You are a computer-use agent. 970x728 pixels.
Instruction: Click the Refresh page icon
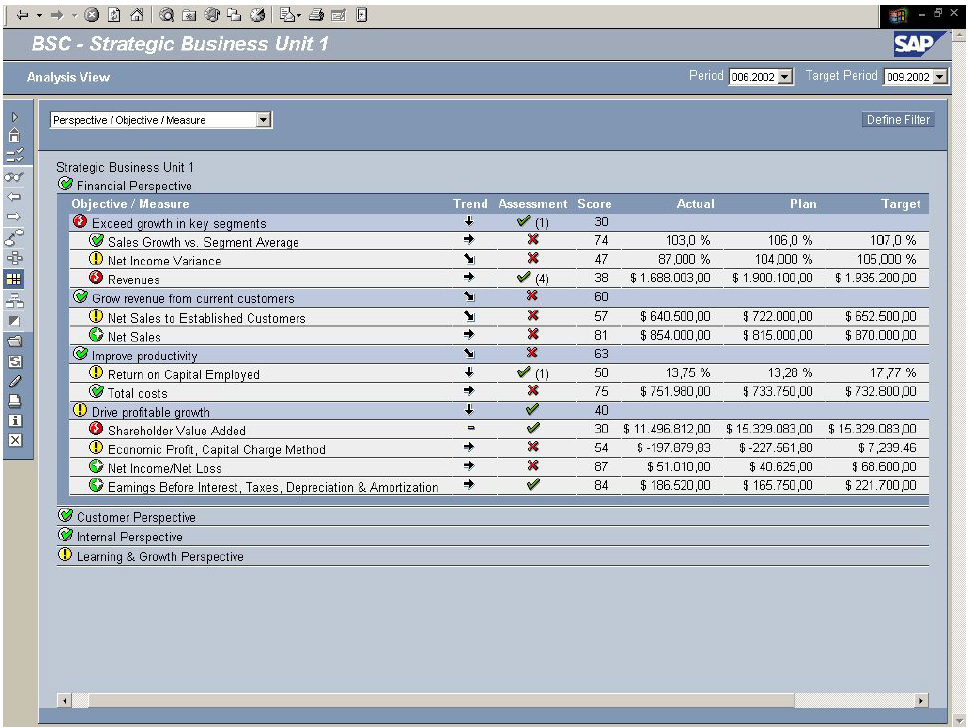114,15
